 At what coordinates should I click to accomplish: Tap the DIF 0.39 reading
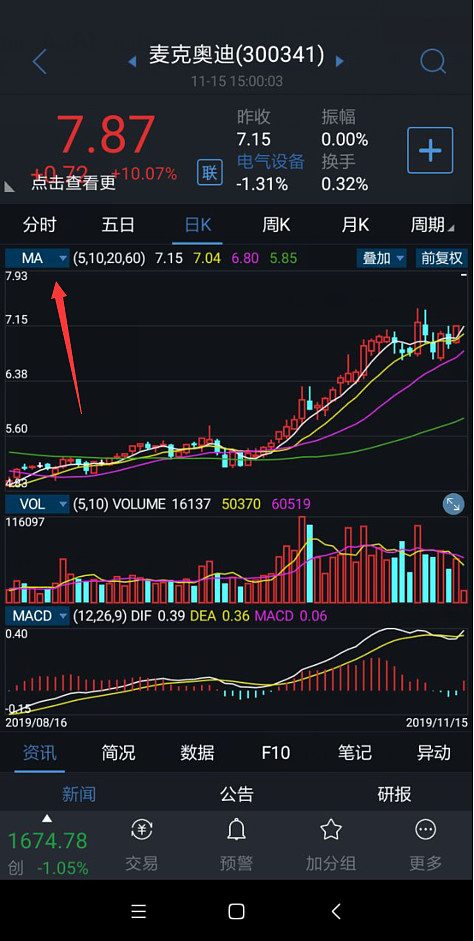(157, 616)
